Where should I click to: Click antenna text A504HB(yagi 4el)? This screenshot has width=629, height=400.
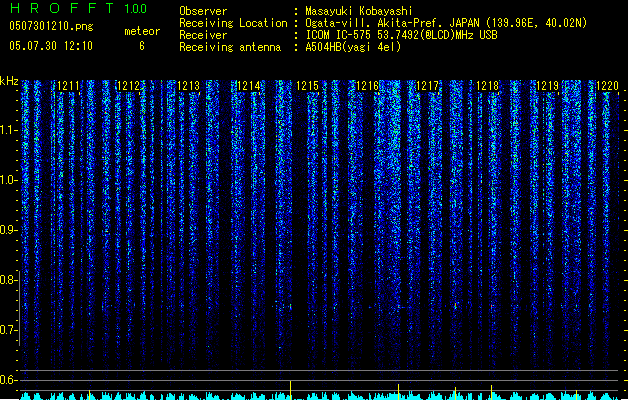pos(353,47)
